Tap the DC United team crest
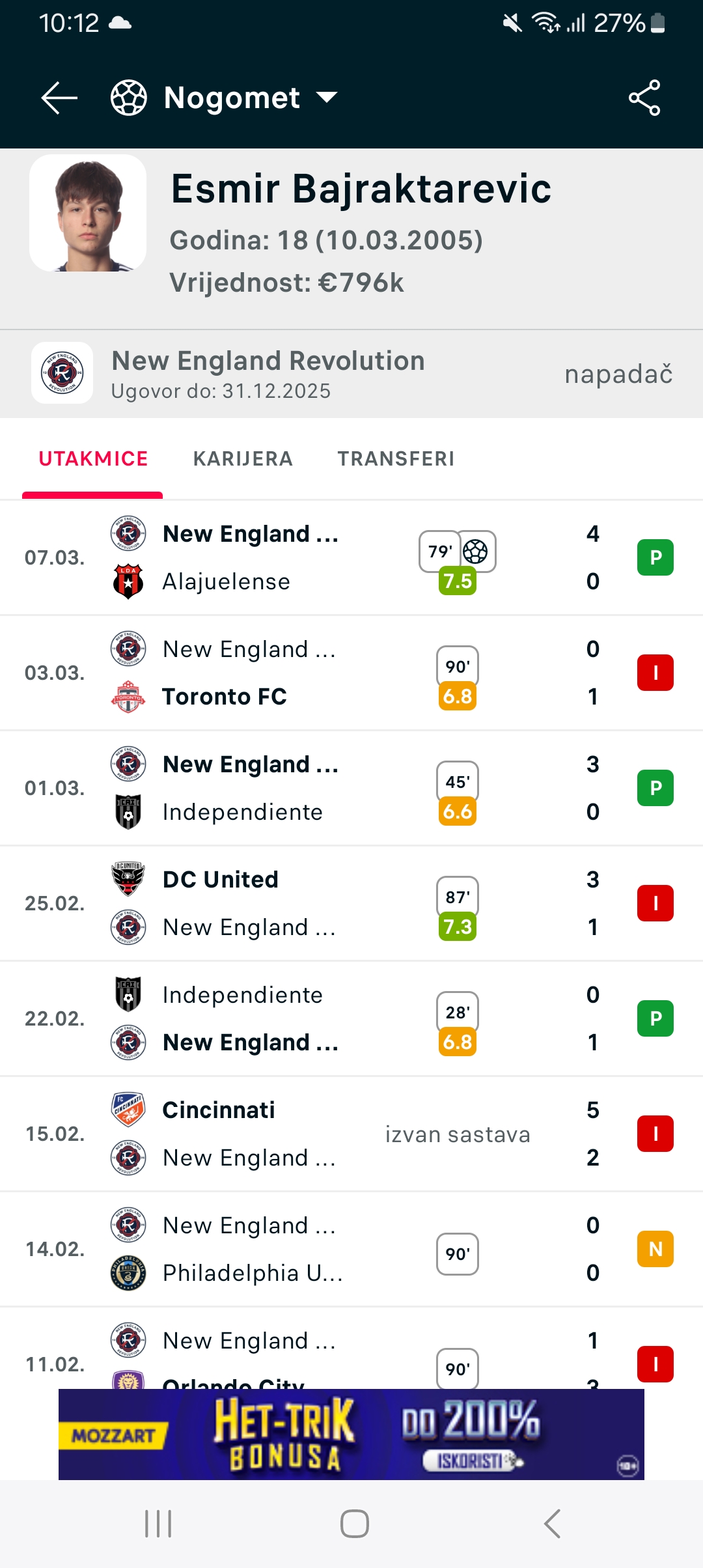The image size is (703, 1568). click(128, 879)
